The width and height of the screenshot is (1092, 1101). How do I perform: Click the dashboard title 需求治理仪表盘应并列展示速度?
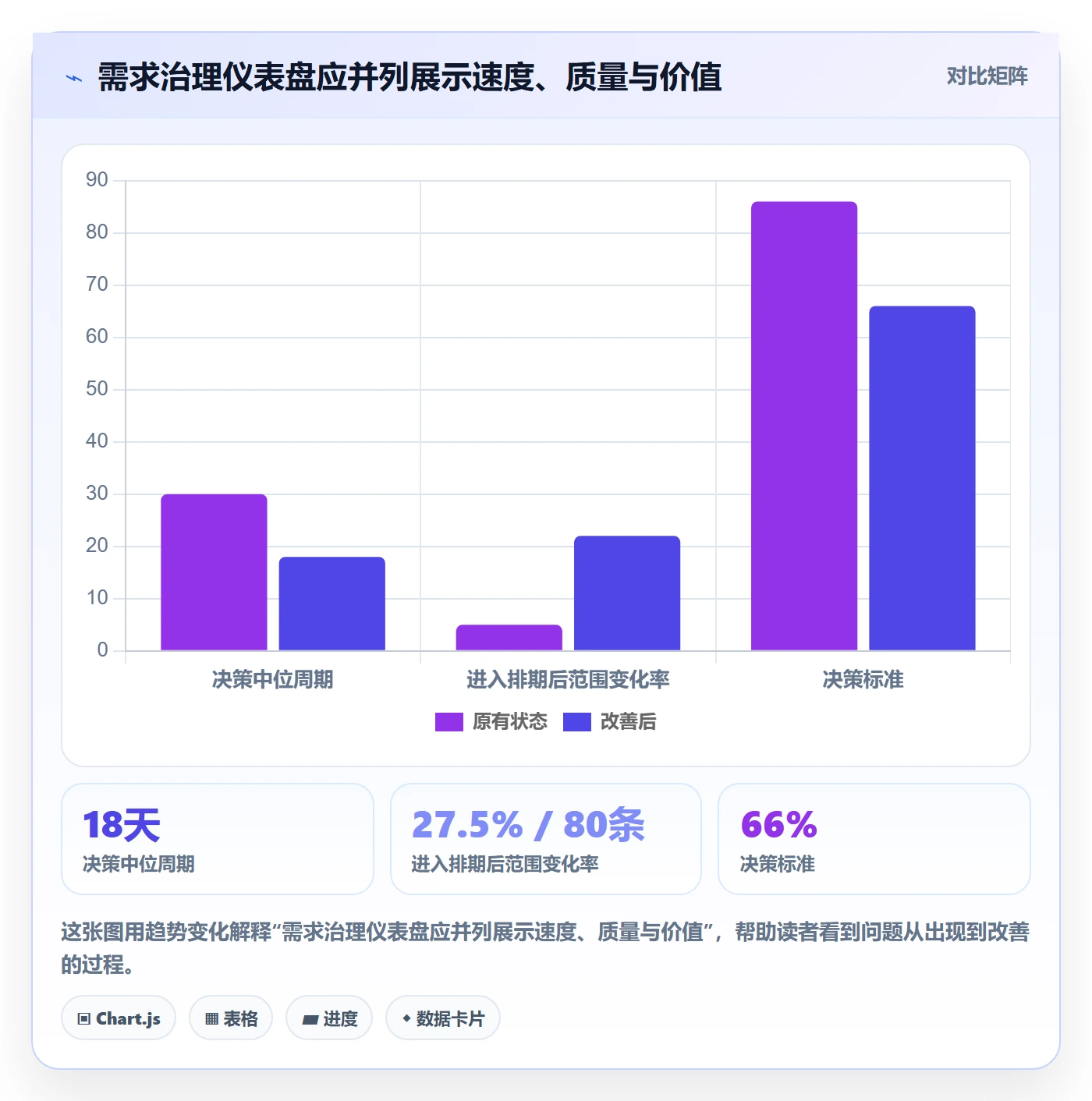point(409,77)
